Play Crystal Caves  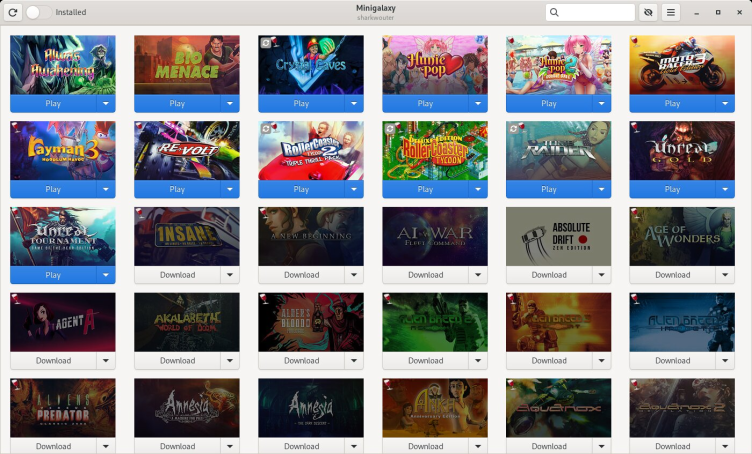pos(301,104)
